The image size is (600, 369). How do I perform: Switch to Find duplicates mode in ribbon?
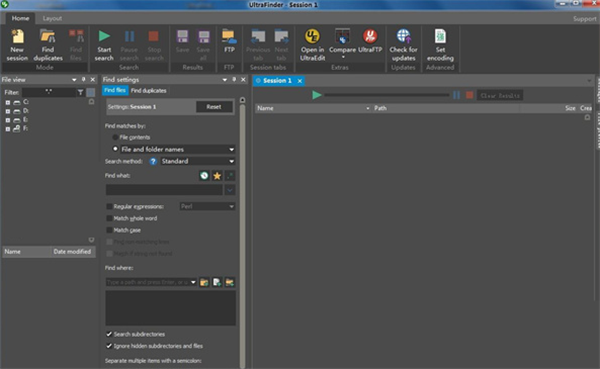point(48,45)
